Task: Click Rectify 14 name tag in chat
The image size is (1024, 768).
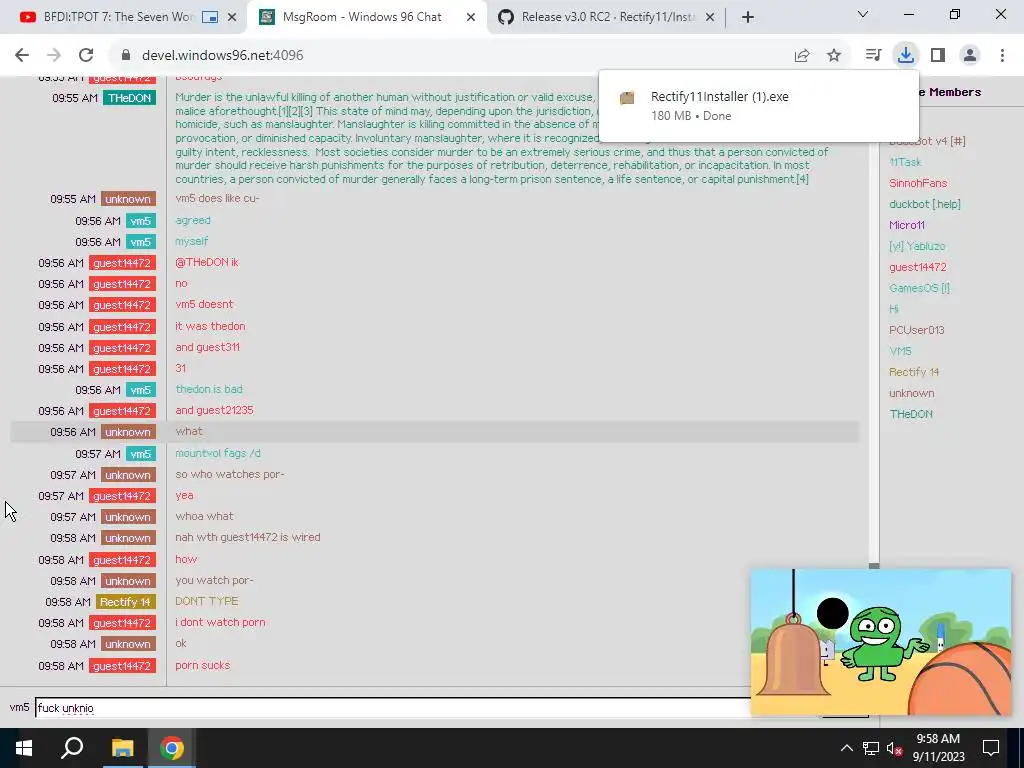Action: [x=125, y=602]
